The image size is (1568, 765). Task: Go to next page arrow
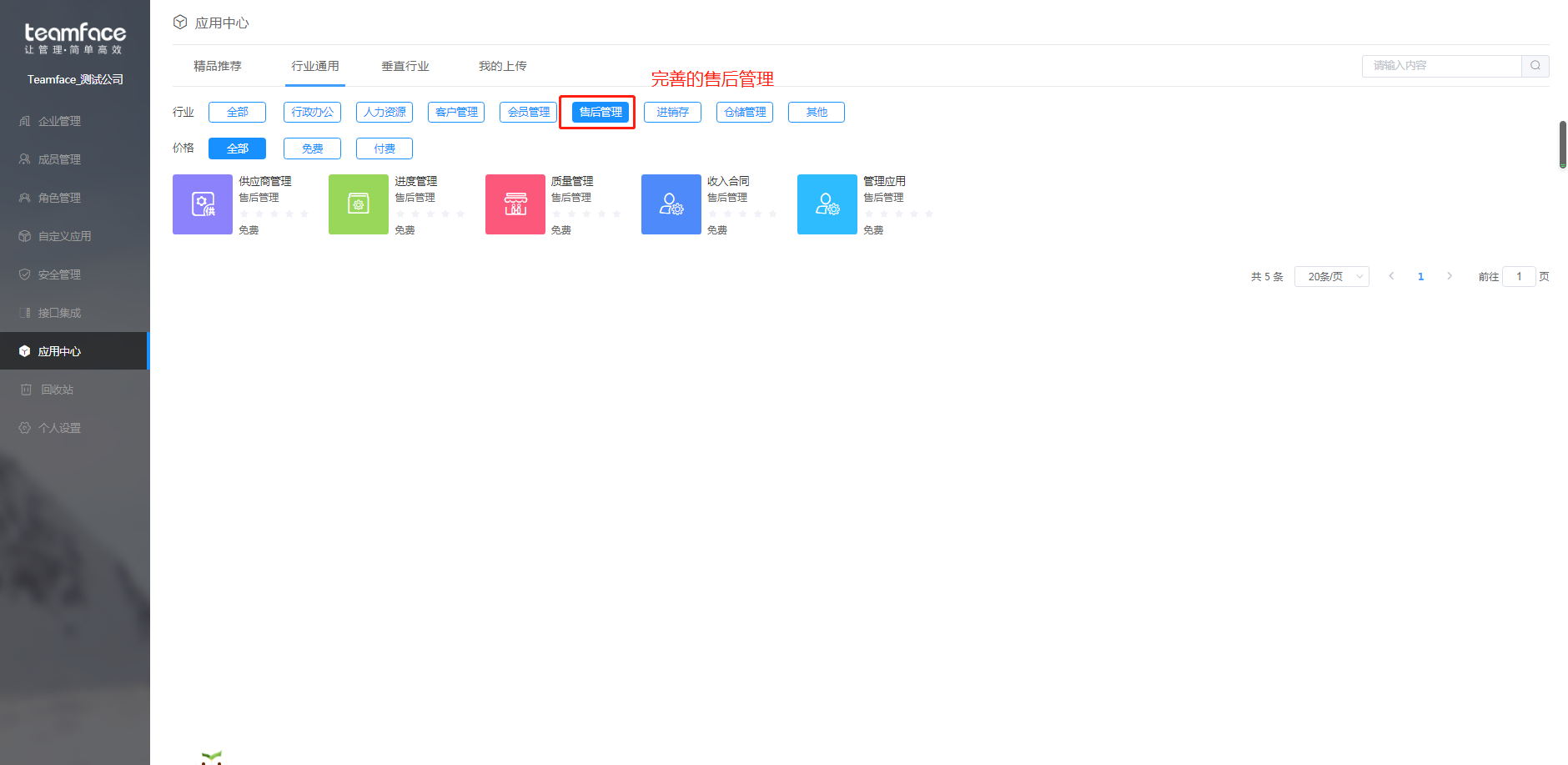coord(1450,277)
